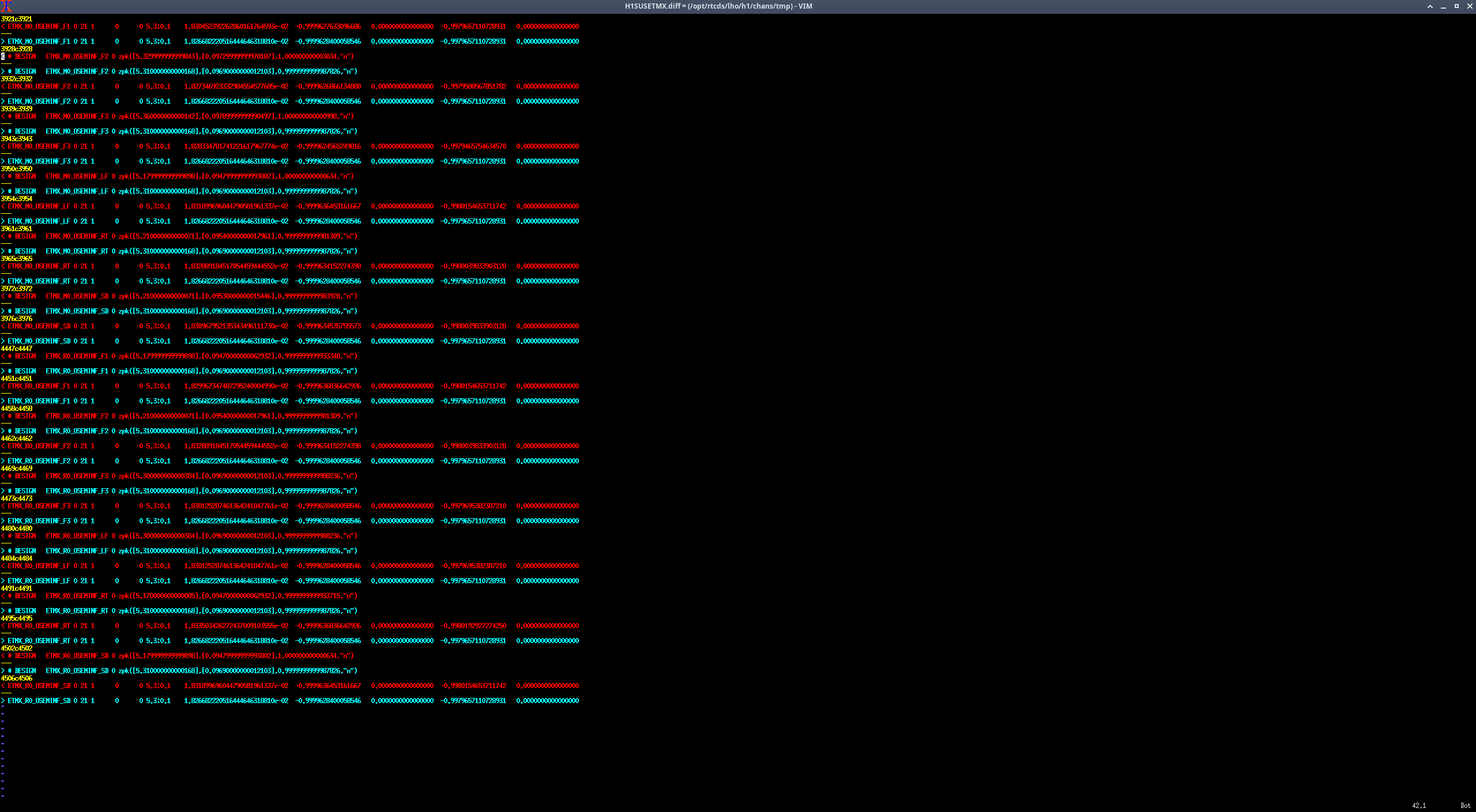Image resolution: width=1476 pixels, height=812 pixels.
Task: Click red DESIGN line for ETMX_R0_OSEMINF_F1
Action: [179, 356]
